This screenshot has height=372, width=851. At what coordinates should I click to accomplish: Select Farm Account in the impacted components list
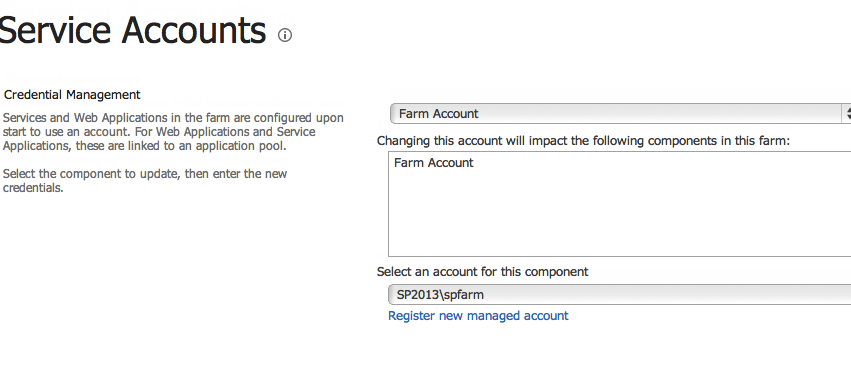[434, 163]
